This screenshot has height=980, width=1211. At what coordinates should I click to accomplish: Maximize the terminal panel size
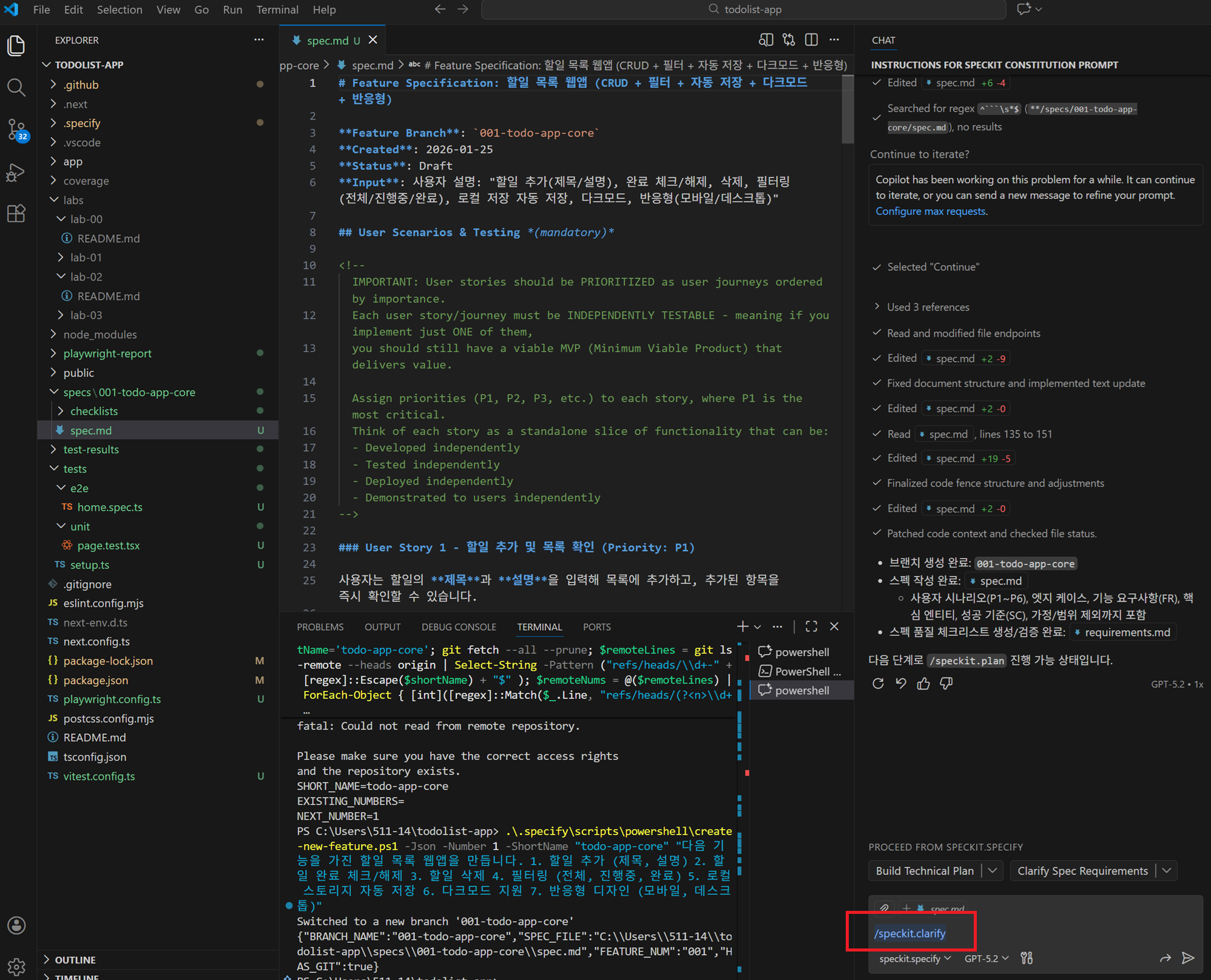(x=811, y=626)
